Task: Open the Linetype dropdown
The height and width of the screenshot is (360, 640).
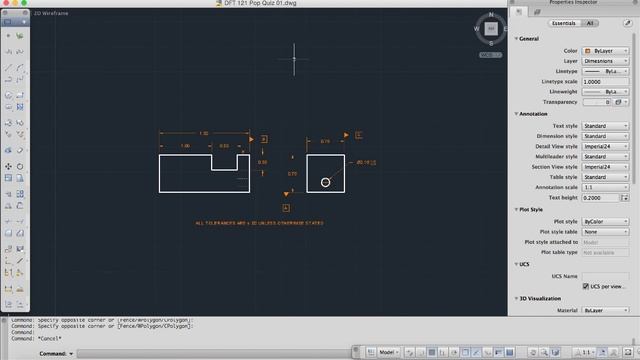Action: [605, 71]
